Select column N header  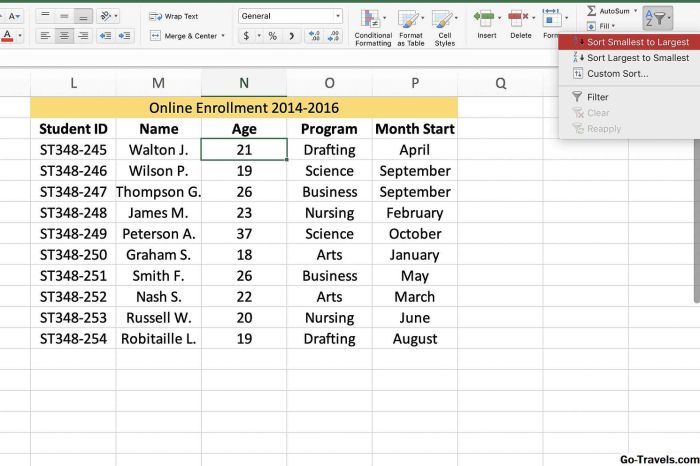point(244,83)
